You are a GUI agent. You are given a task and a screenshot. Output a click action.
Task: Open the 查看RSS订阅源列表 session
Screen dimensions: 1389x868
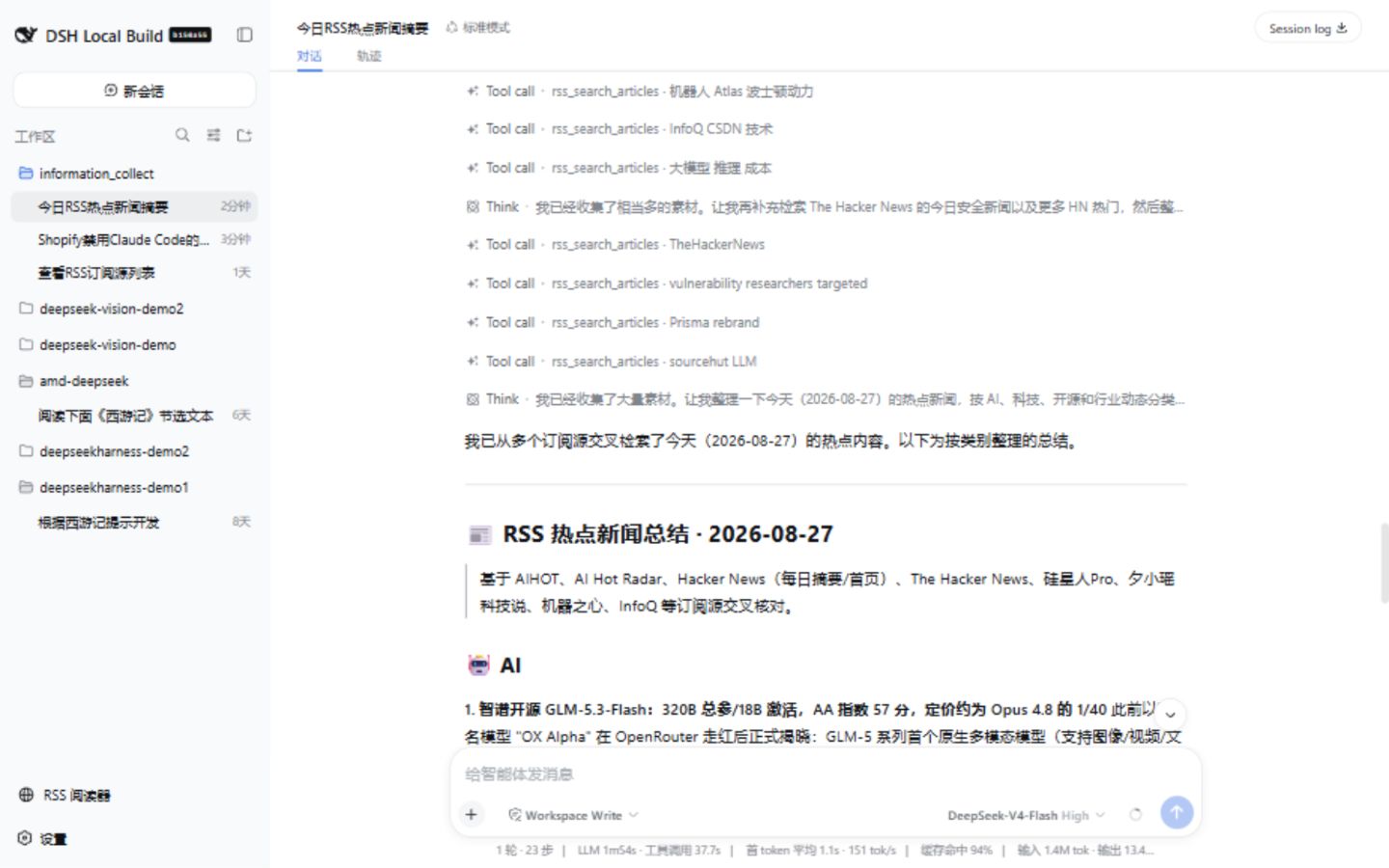[134, 273]
